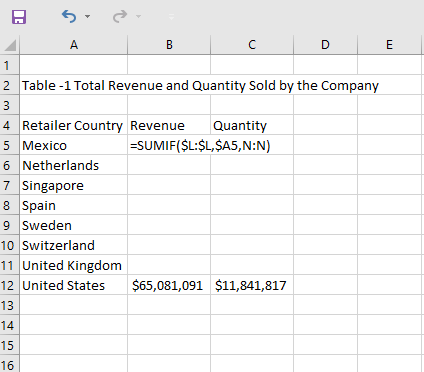Select row 16 header

tap(9, 364)
